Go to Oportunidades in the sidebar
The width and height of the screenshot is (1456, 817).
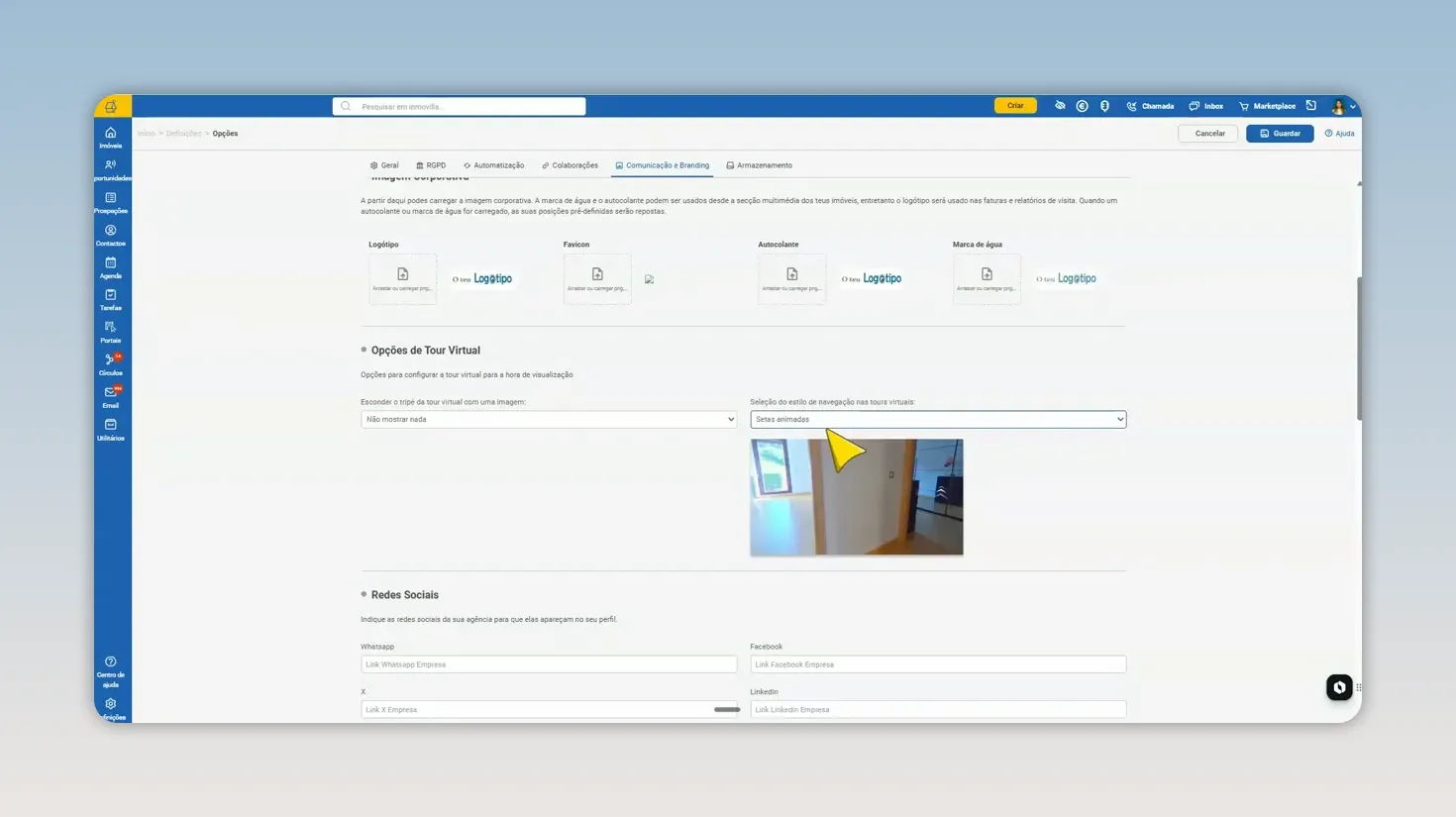(111, 170)
